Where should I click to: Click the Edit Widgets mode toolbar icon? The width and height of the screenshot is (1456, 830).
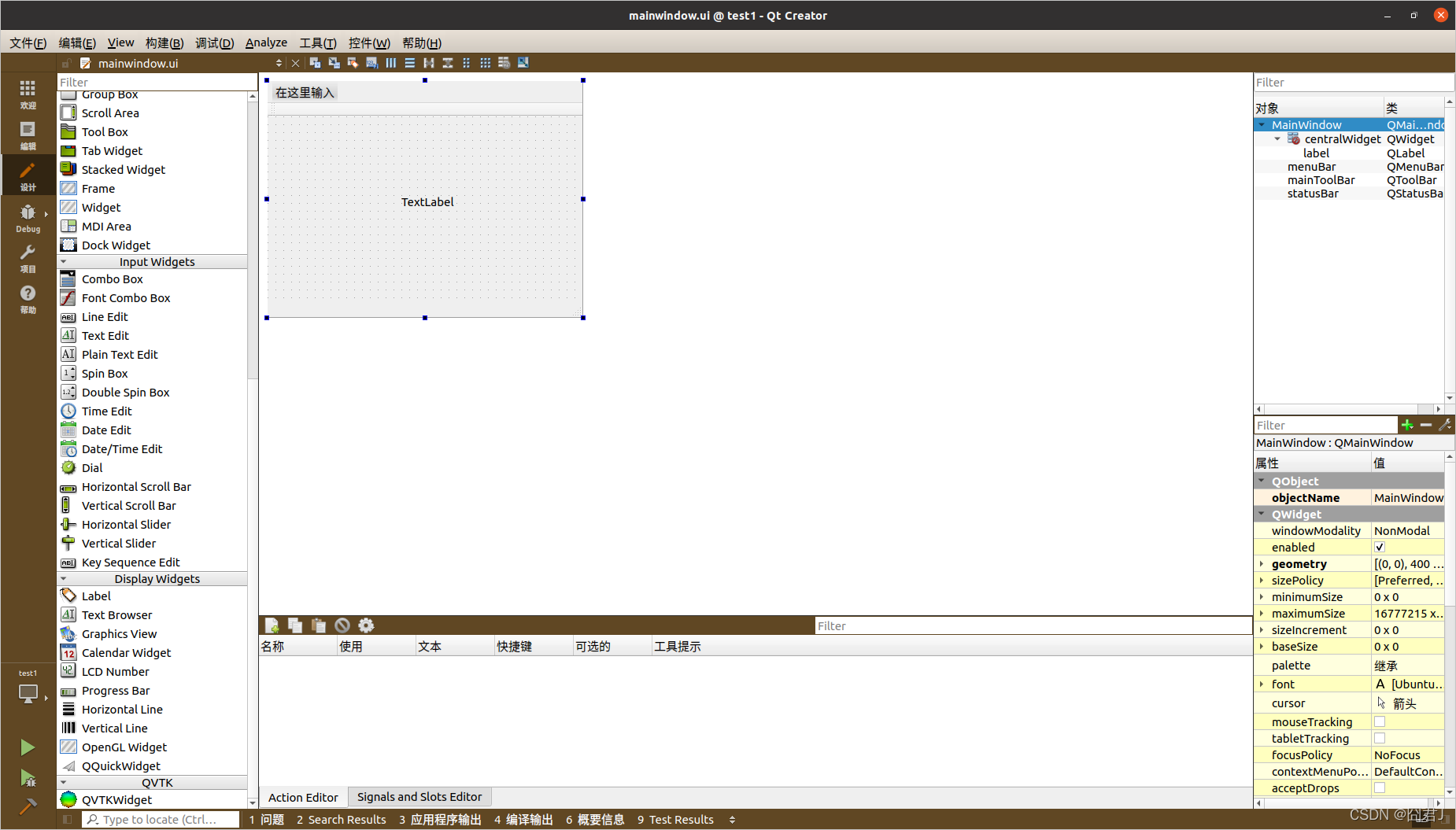[x=315, y=63]
